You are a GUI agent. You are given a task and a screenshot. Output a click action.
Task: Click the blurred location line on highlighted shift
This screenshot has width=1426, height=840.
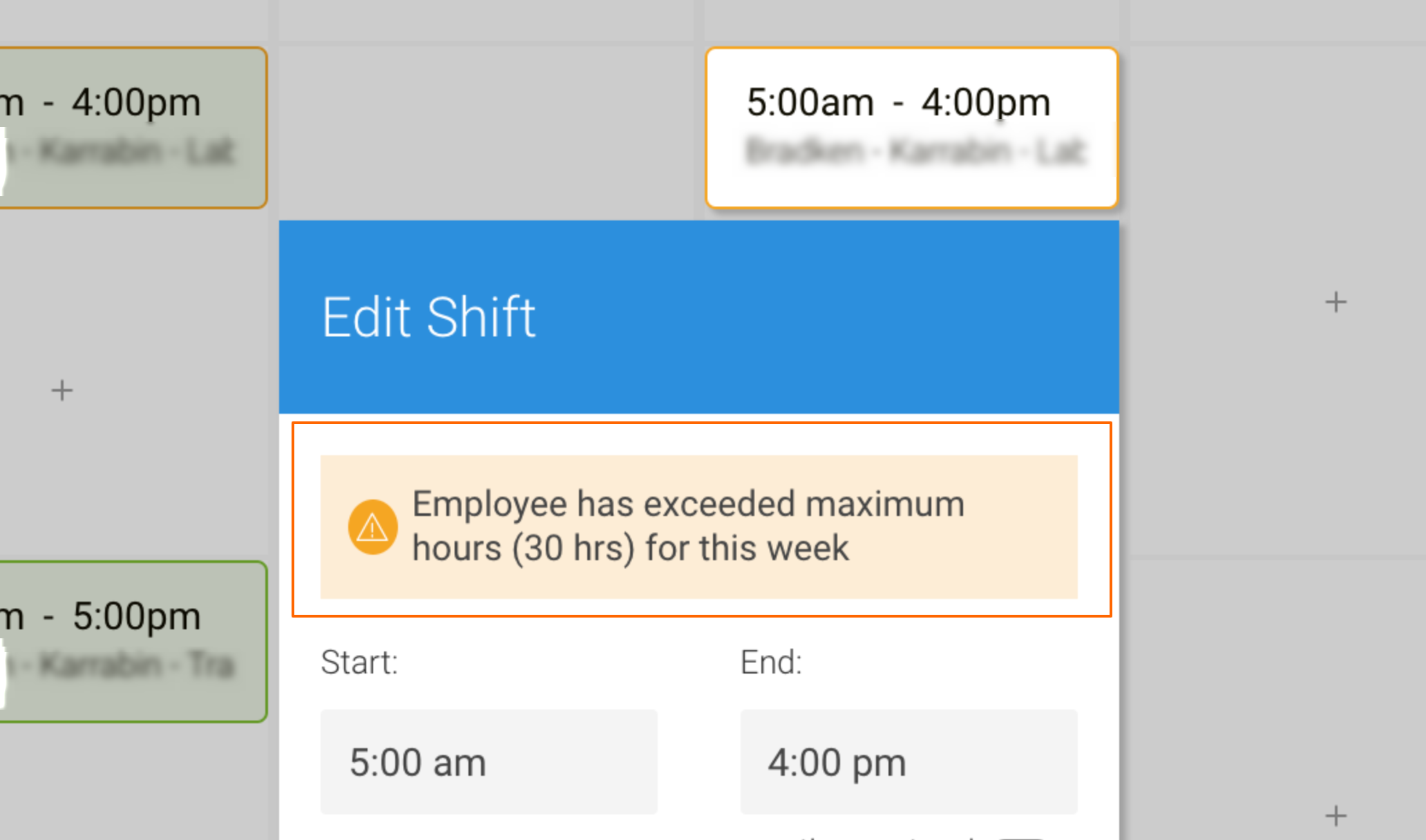tap(915, 151)
